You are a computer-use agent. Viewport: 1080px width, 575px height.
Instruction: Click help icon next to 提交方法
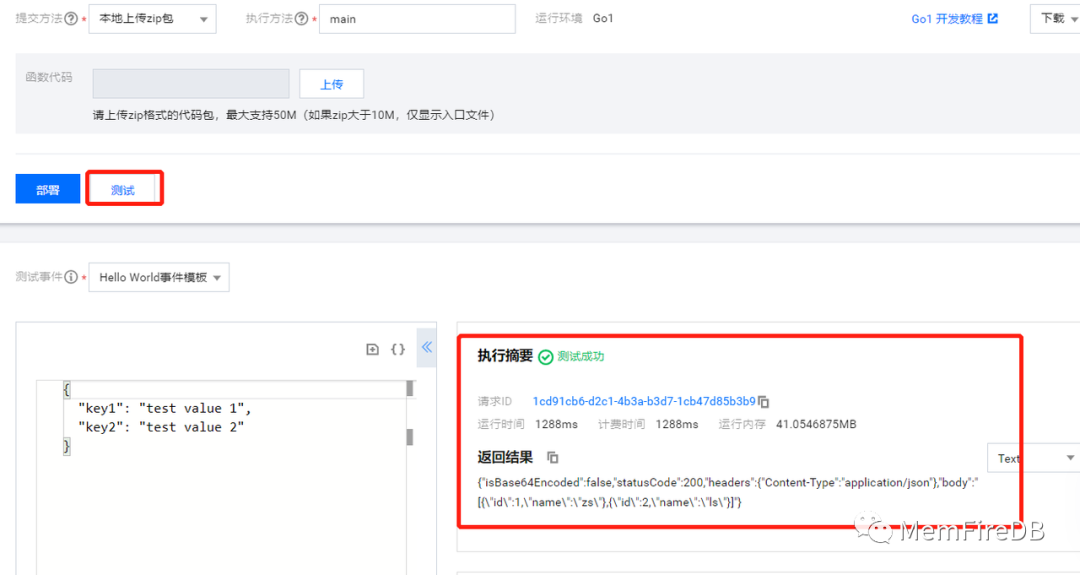pyautogui.click(x=71, y=19)
